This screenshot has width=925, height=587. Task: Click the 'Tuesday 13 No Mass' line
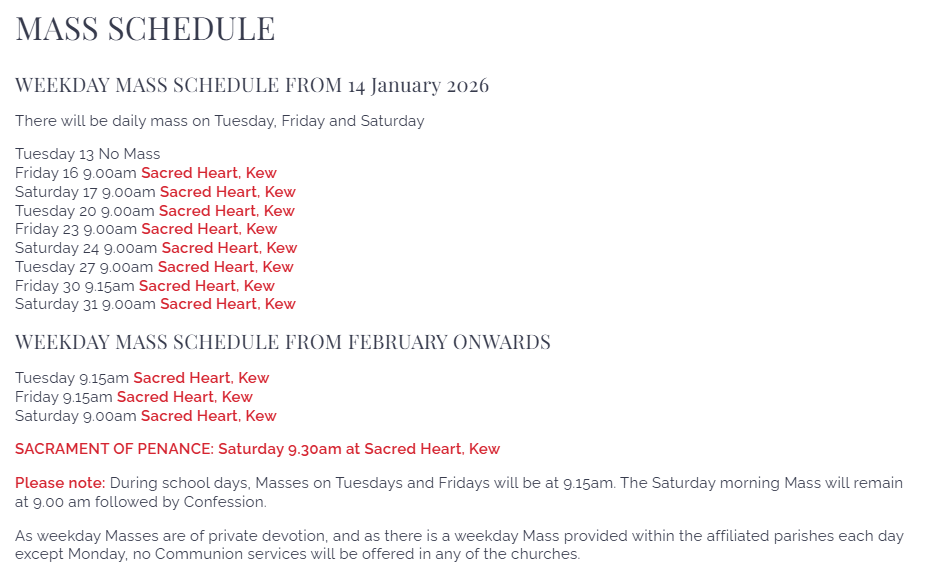87,154
